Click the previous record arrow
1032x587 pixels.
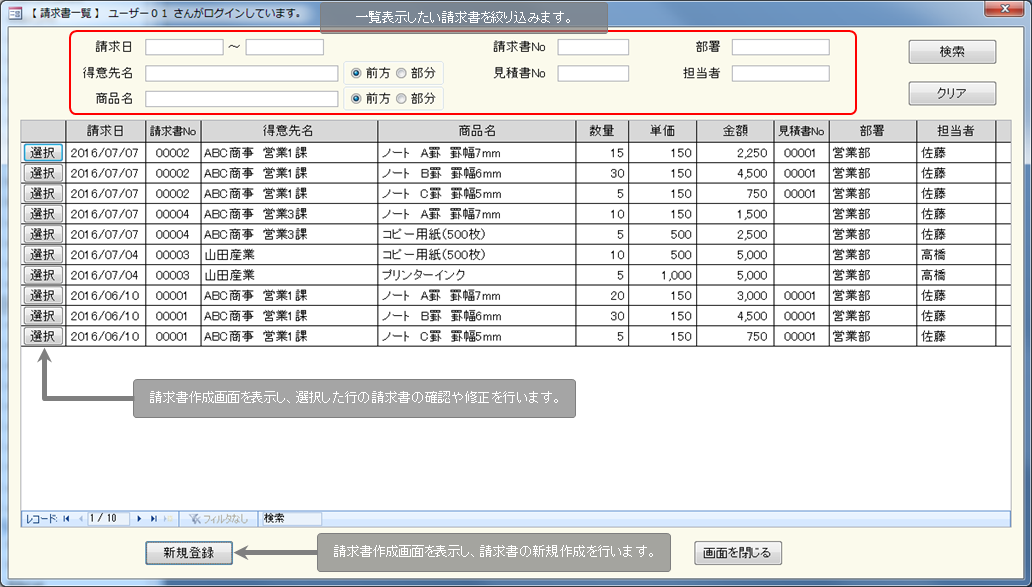point(80,518)
